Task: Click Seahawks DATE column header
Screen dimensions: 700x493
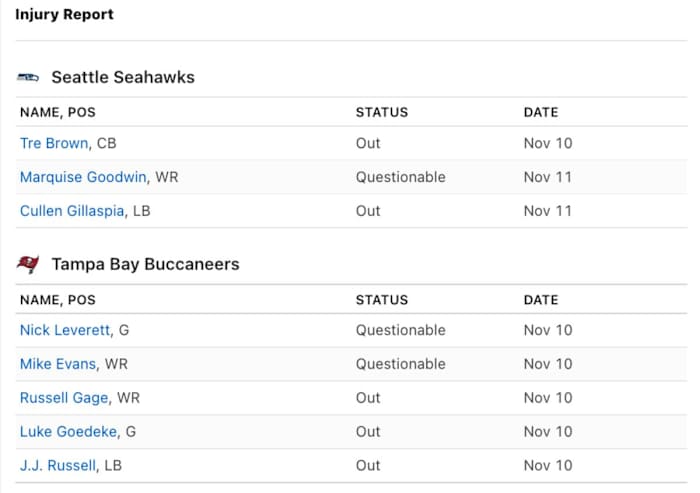Action: tap(541, 113)
